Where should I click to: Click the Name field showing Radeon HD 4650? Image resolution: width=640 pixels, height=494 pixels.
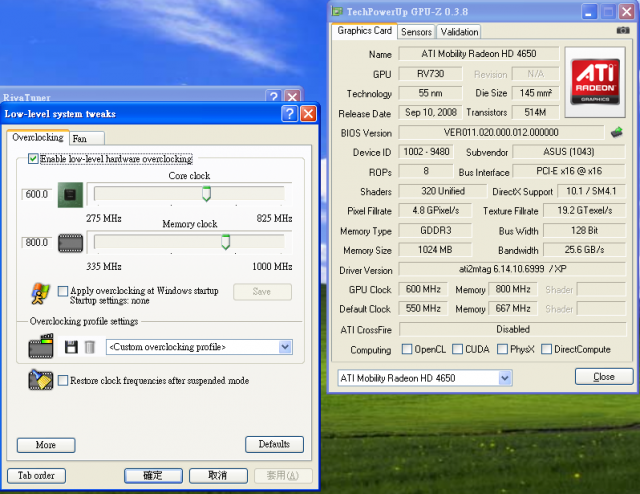[x=478, y=54]
